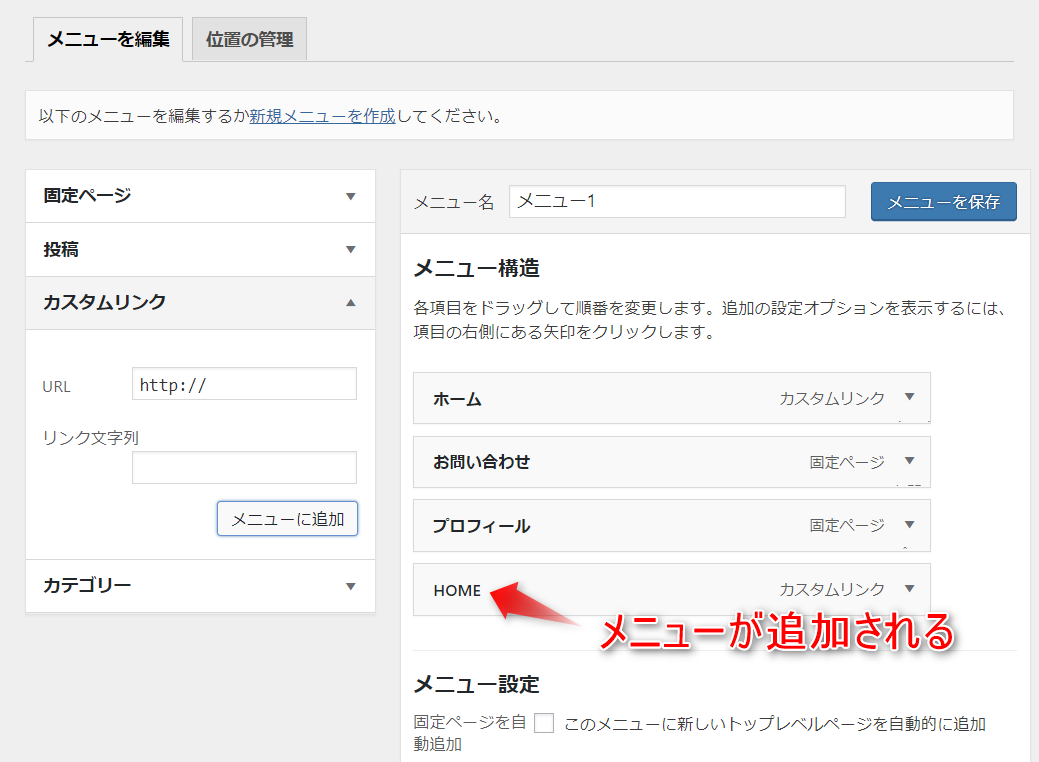Collapse the カスタムリンク panel arrow

click(350, 302)
